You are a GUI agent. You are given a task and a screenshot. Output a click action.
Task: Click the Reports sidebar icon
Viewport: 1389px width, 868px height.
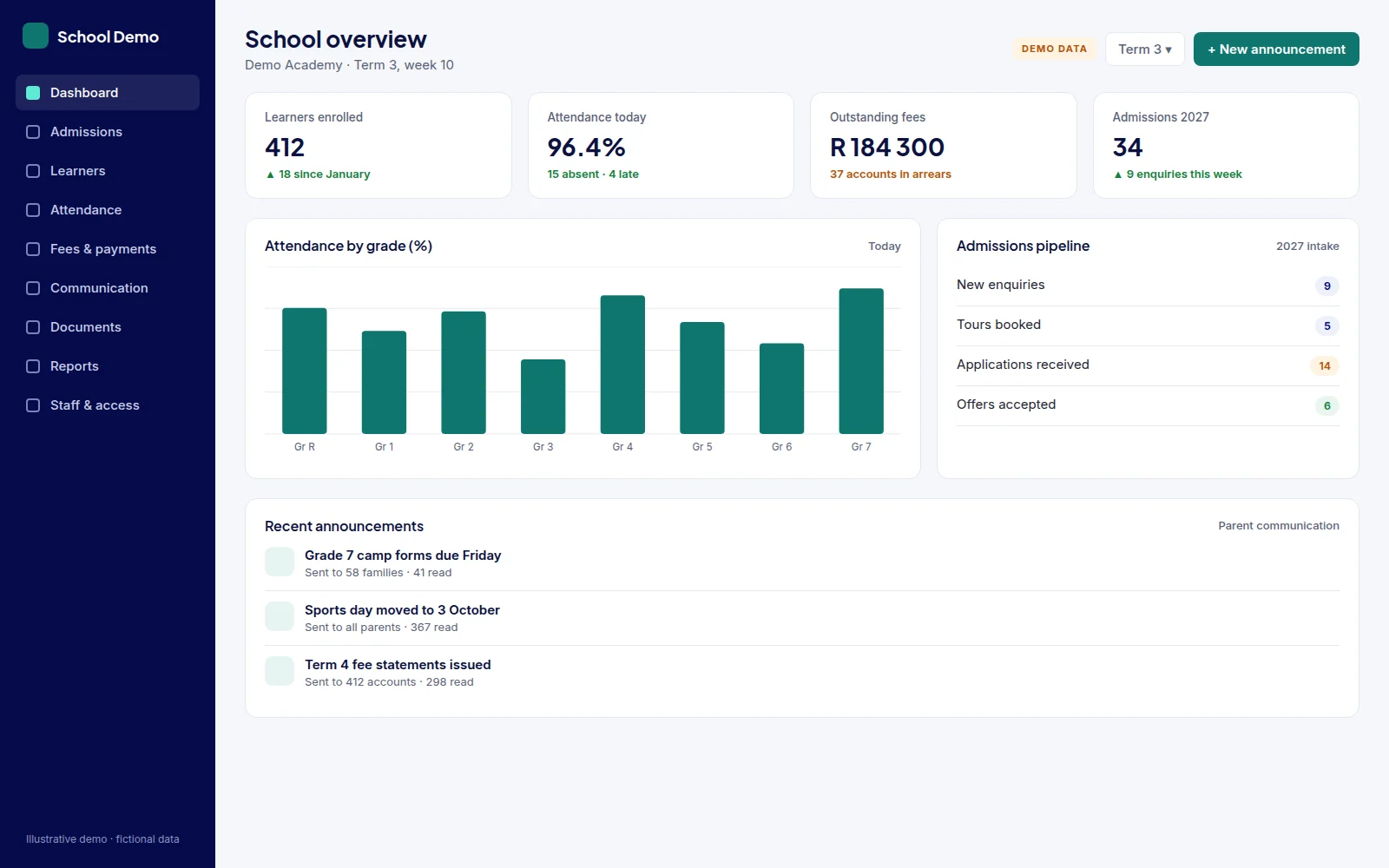[x=33, y=366]
